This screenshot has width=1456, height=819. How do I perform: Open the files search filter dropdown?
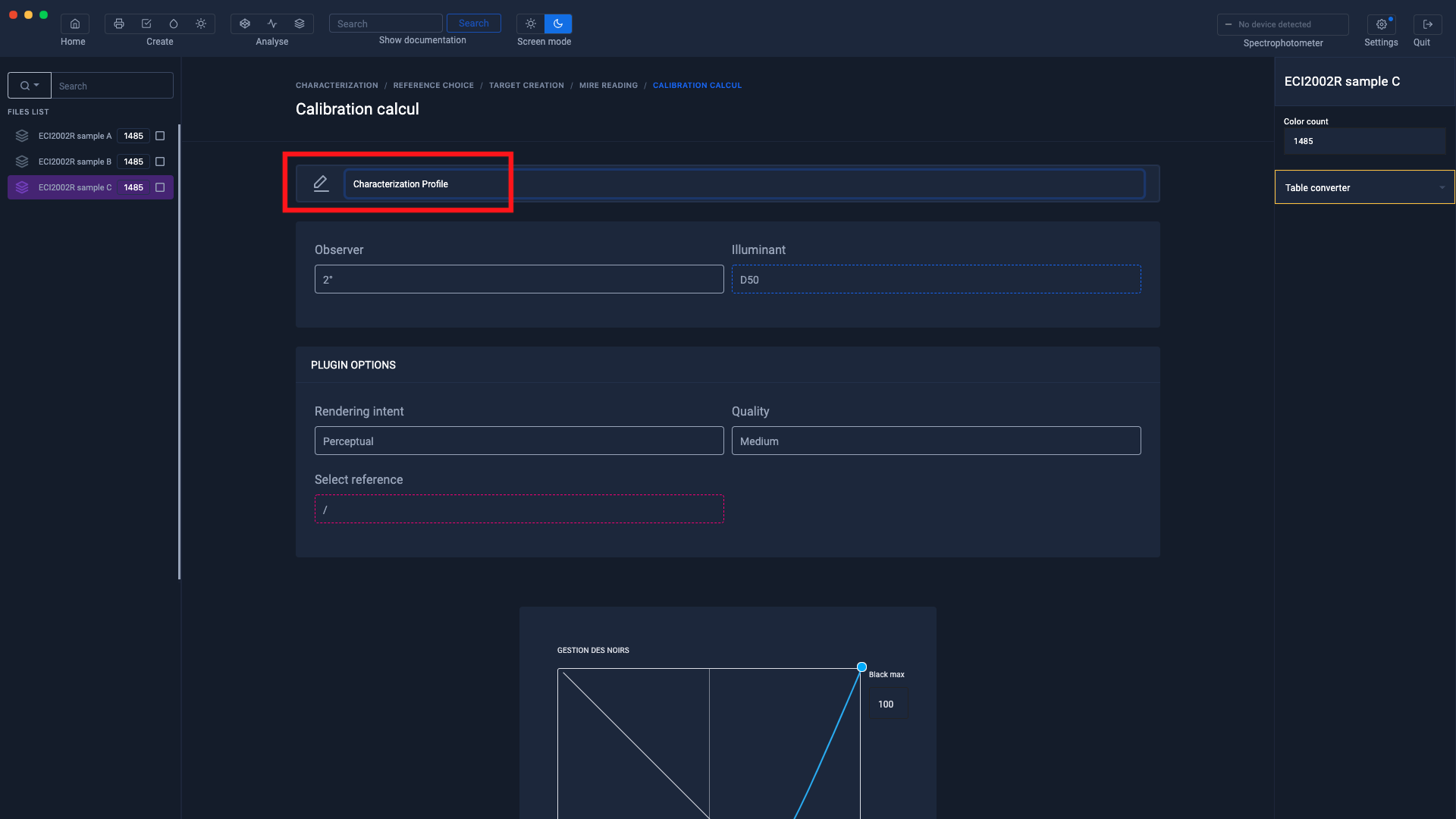point(30,86)
